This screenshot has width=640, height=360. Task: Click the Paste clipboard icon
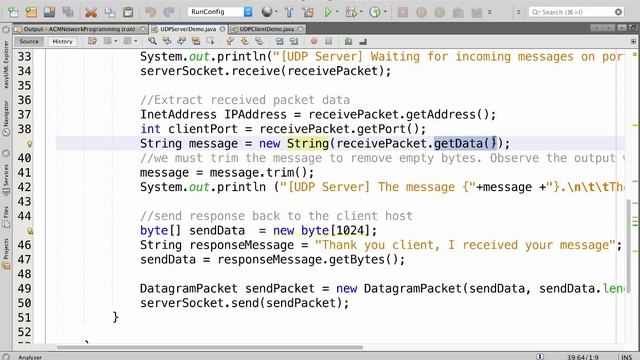click(128, 12)
